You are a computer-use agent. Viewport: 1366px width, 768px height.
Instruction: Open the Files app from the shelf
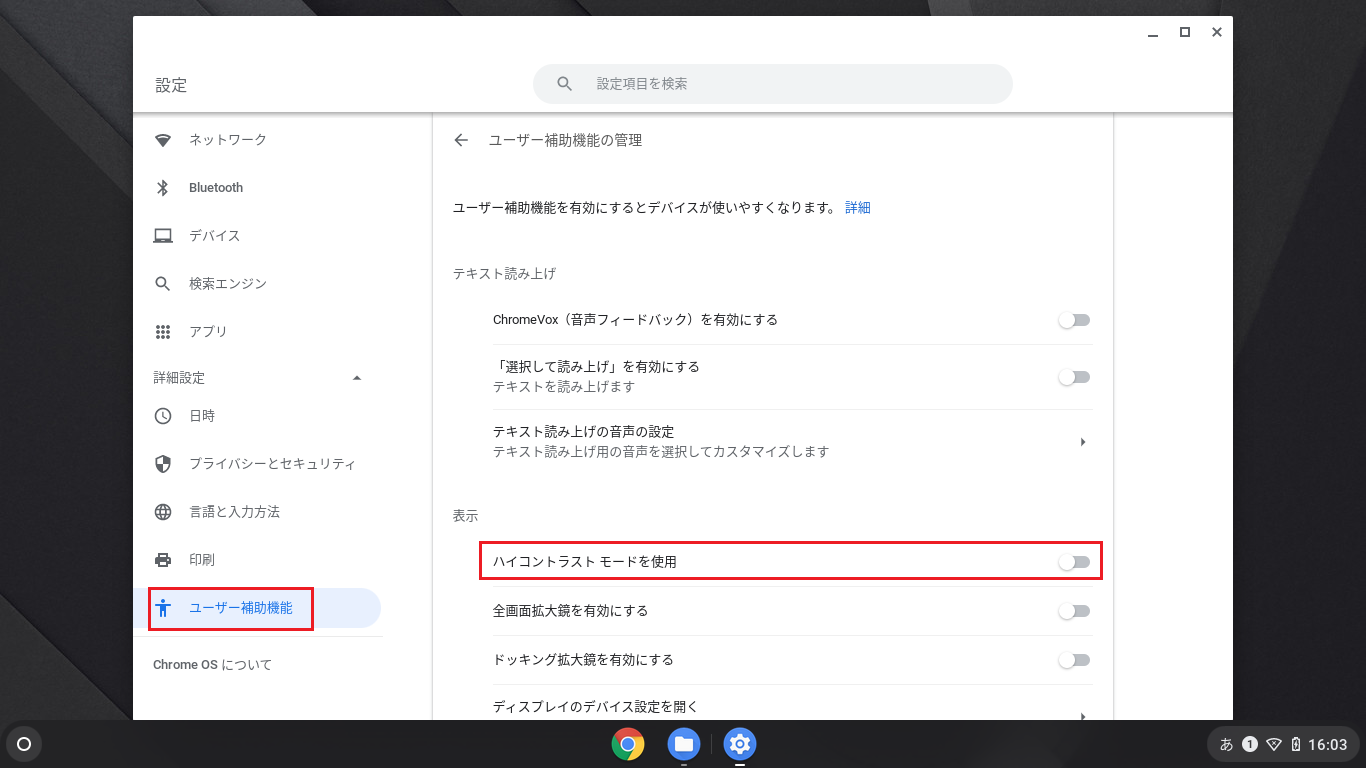(x=684, y=744)
